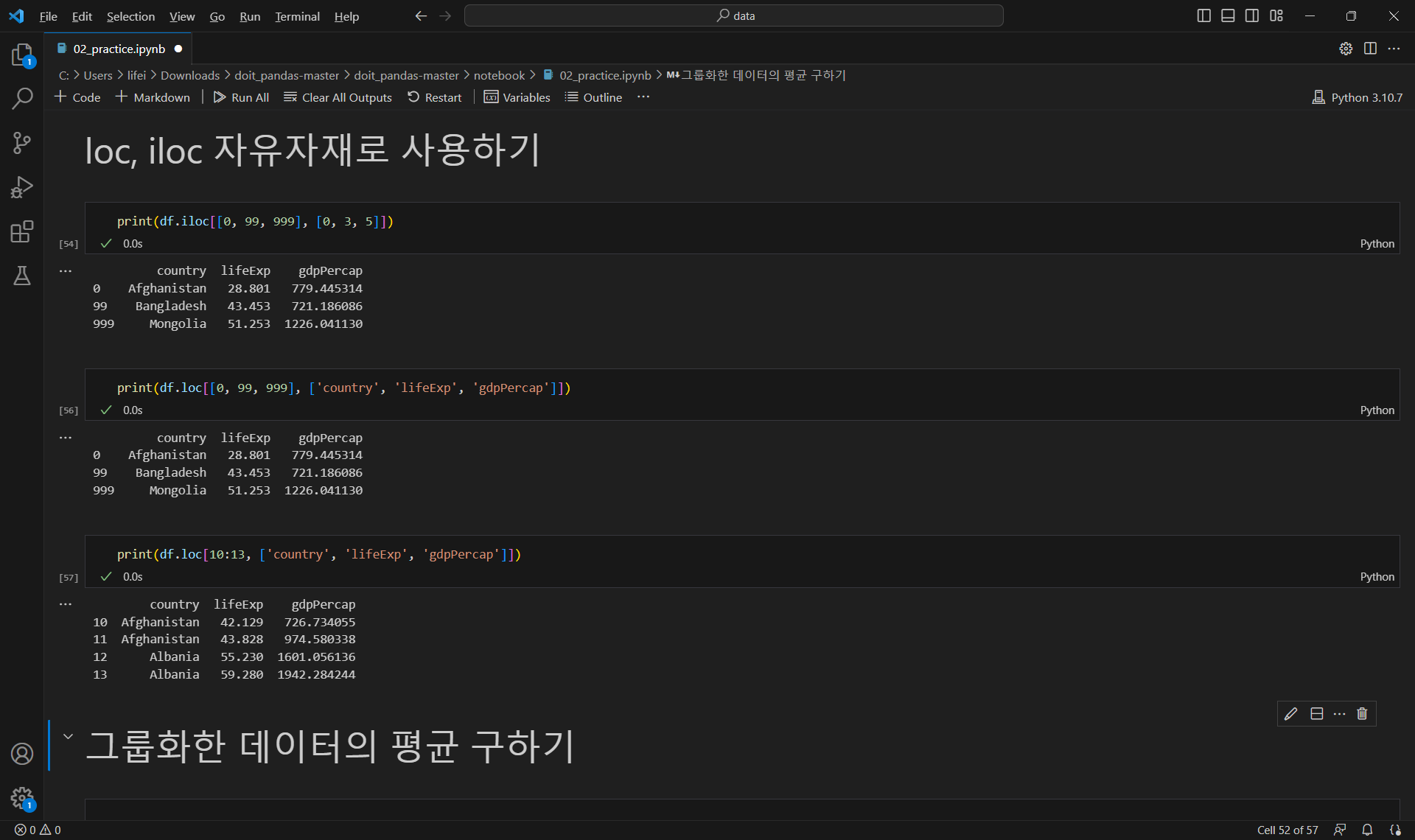Collapse the 그룹화한 데이터의 평균 구하기 section
Screen dimensions: 1415x840
pos(68,736)
